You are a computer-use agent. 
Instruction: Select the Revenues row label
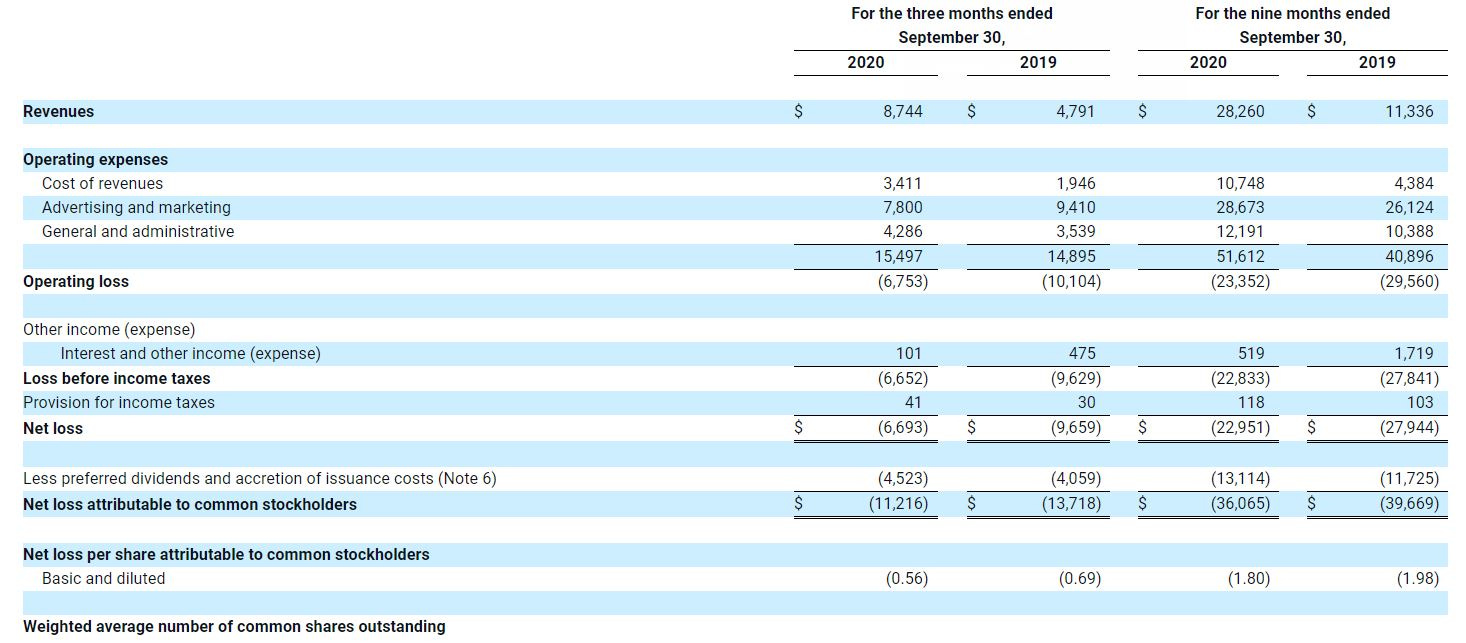[x=58, y=112]
